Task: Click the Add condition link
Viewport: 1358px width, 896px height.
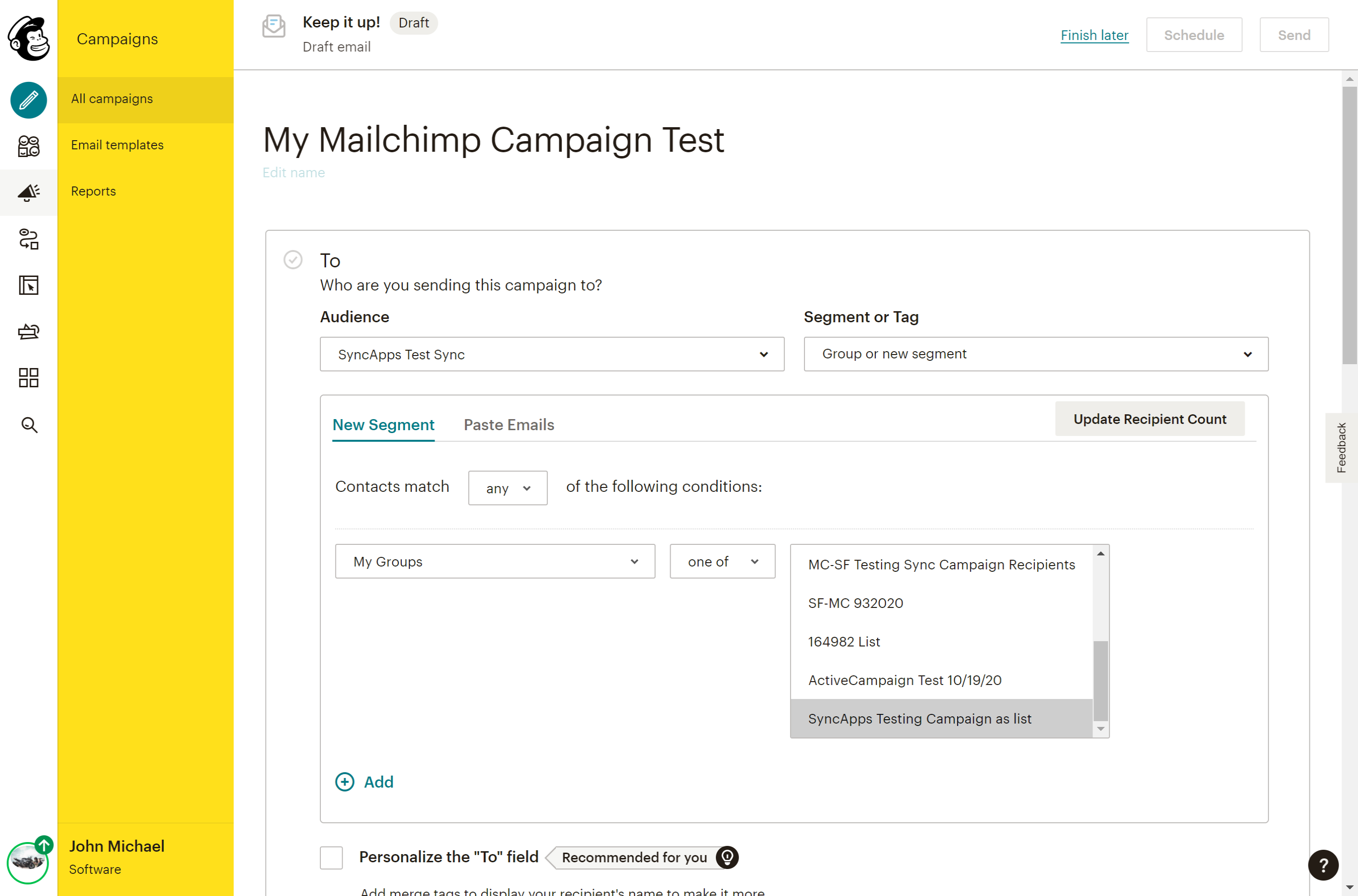Action: [x=379, y=782]
